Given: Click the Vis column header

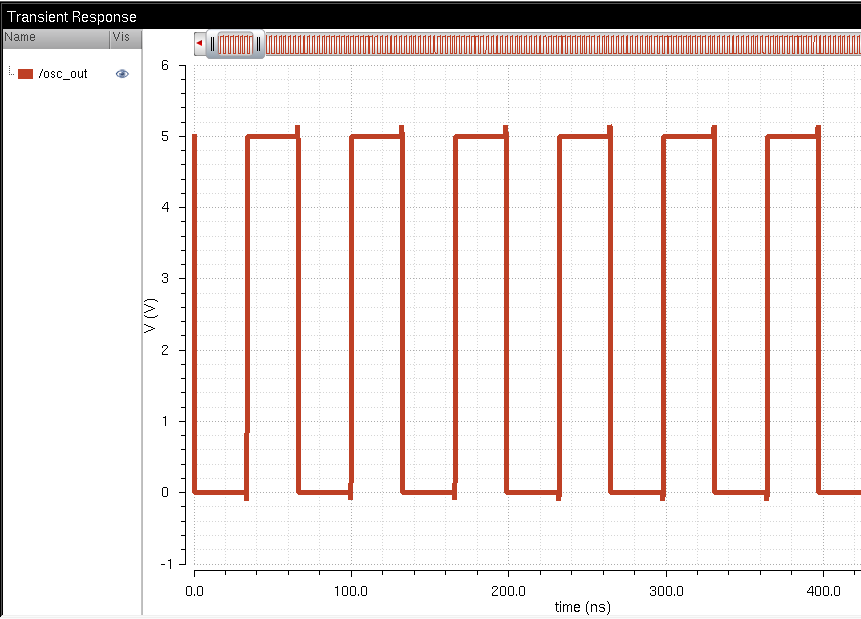Looking at the screenshot, I should tap(126, 38).
